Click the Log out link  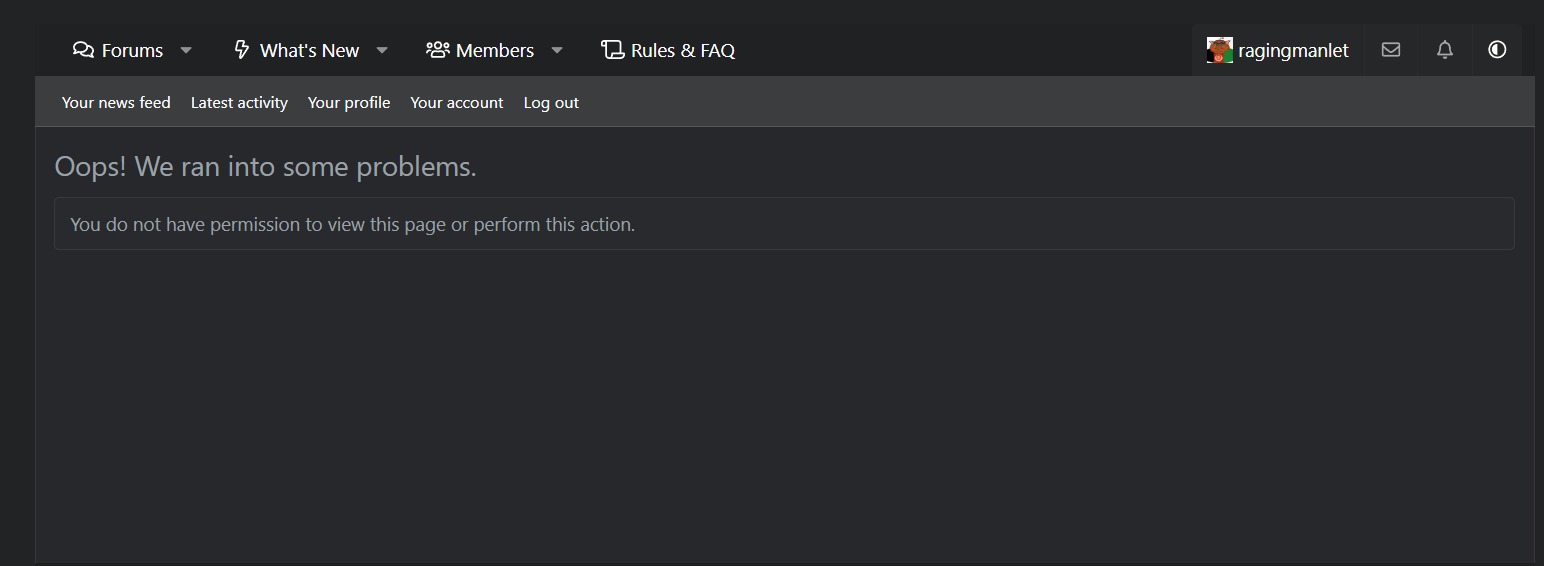551,103
